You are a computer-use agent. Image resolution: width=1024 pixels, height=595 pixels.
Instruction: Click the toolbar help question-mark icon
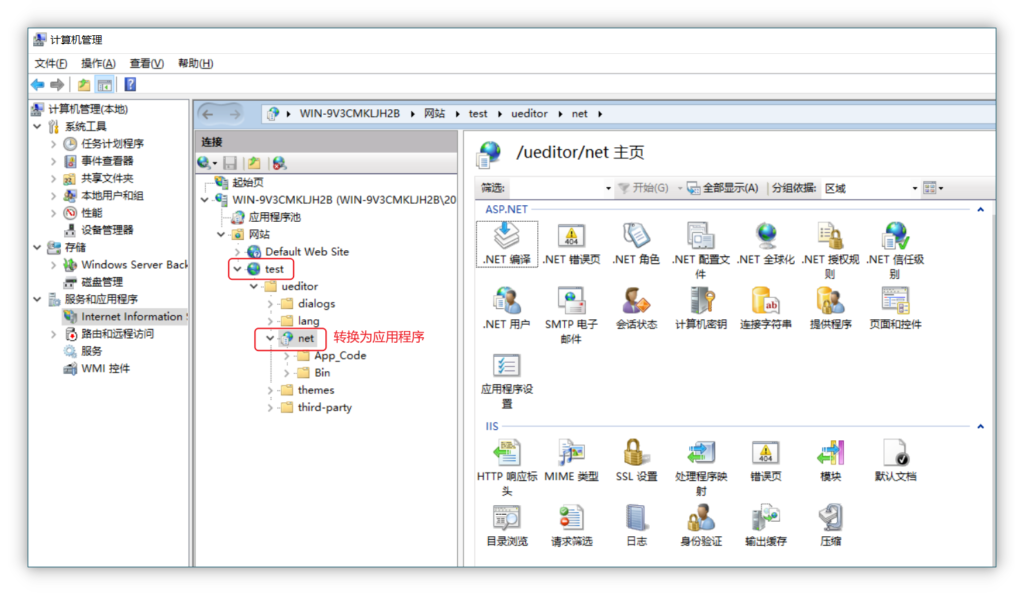[130, 84]
